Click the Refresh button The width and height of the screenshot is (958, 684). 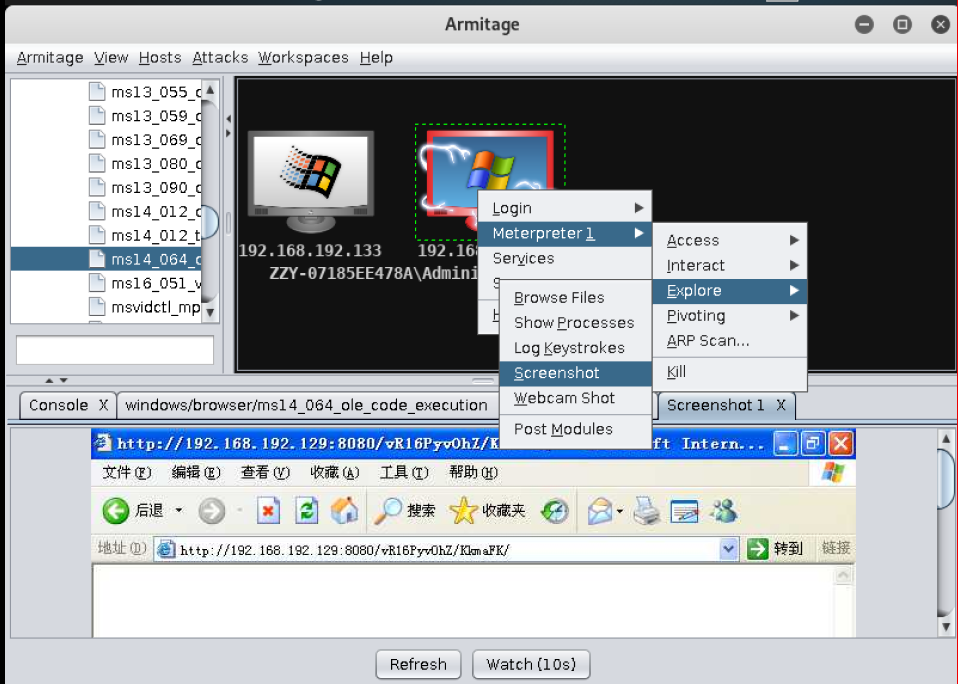coord(418,664)
